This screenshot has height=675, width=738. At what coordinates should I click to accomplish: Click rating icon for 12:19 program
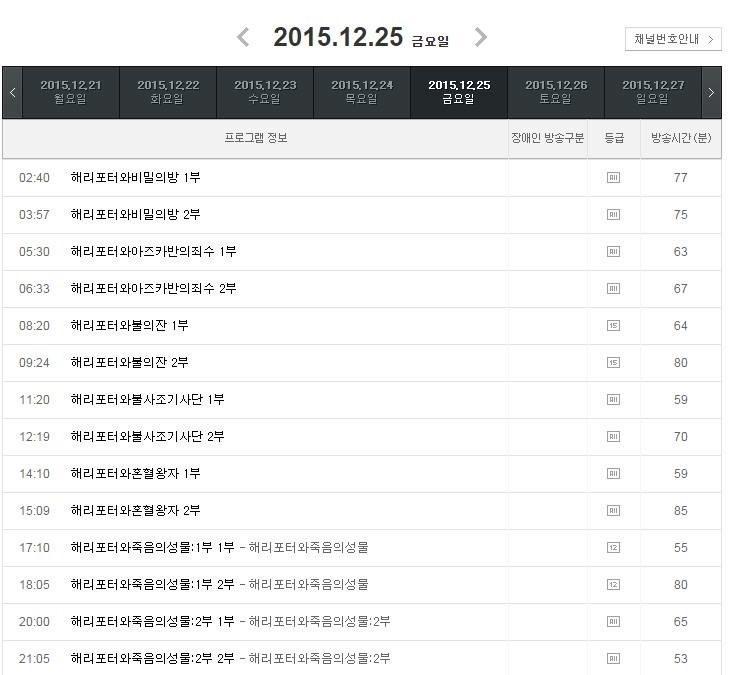coord(613,437)
